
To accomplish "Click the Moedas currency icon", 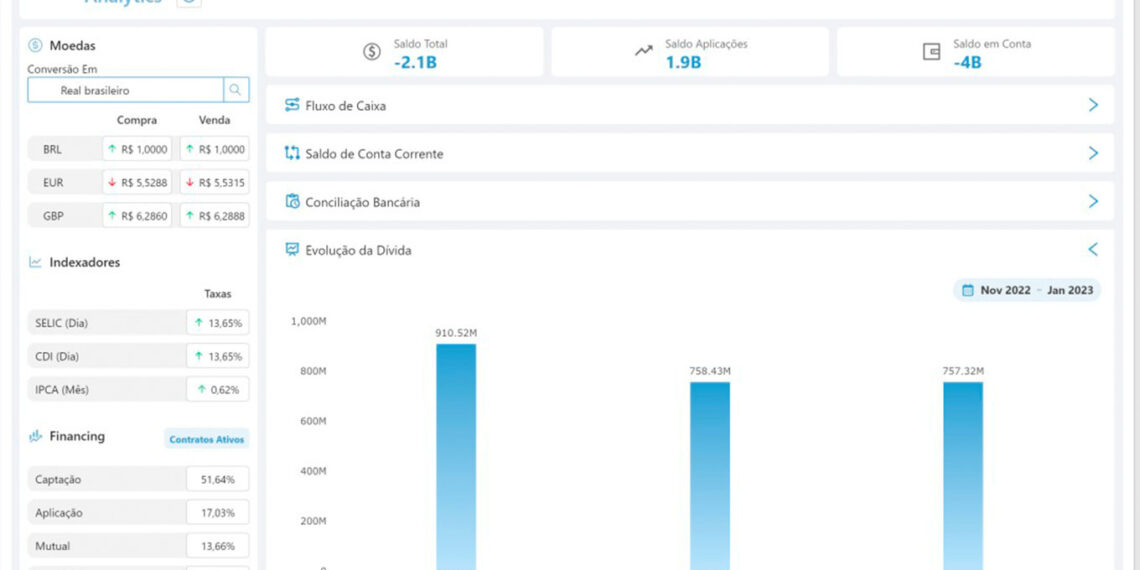I will coord(35,45).
